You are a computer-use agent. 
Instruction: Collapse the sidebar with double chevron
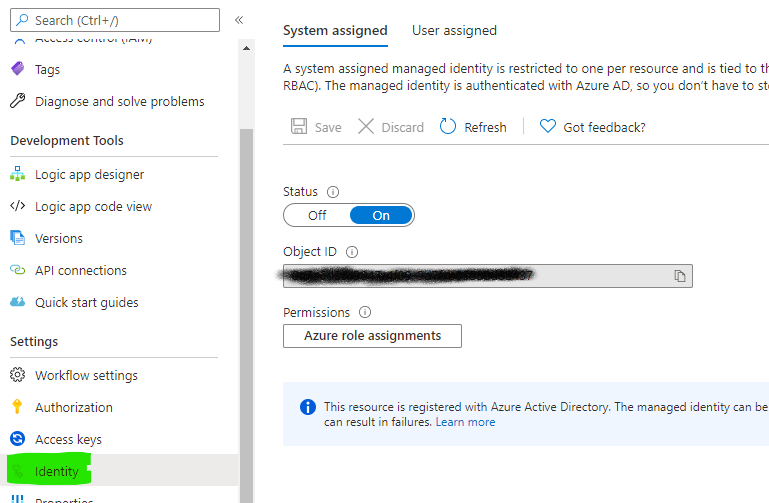click(x=239, y=20)
